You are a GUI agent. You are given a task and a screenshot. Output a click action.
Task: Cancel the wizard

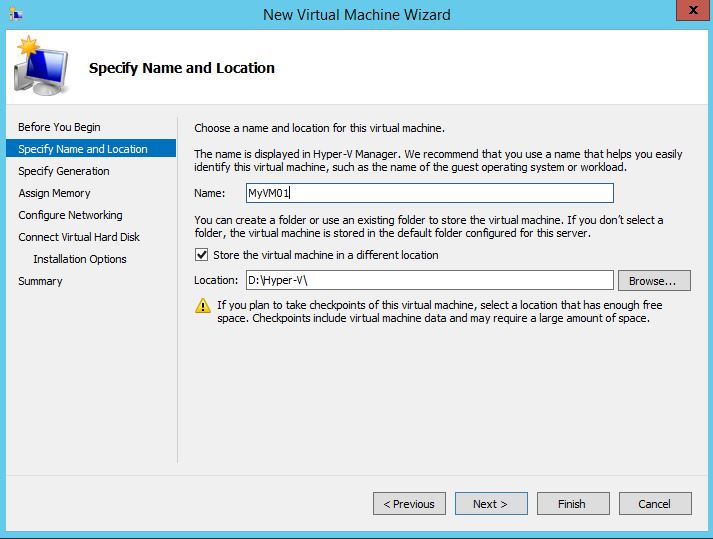(655, 504)
